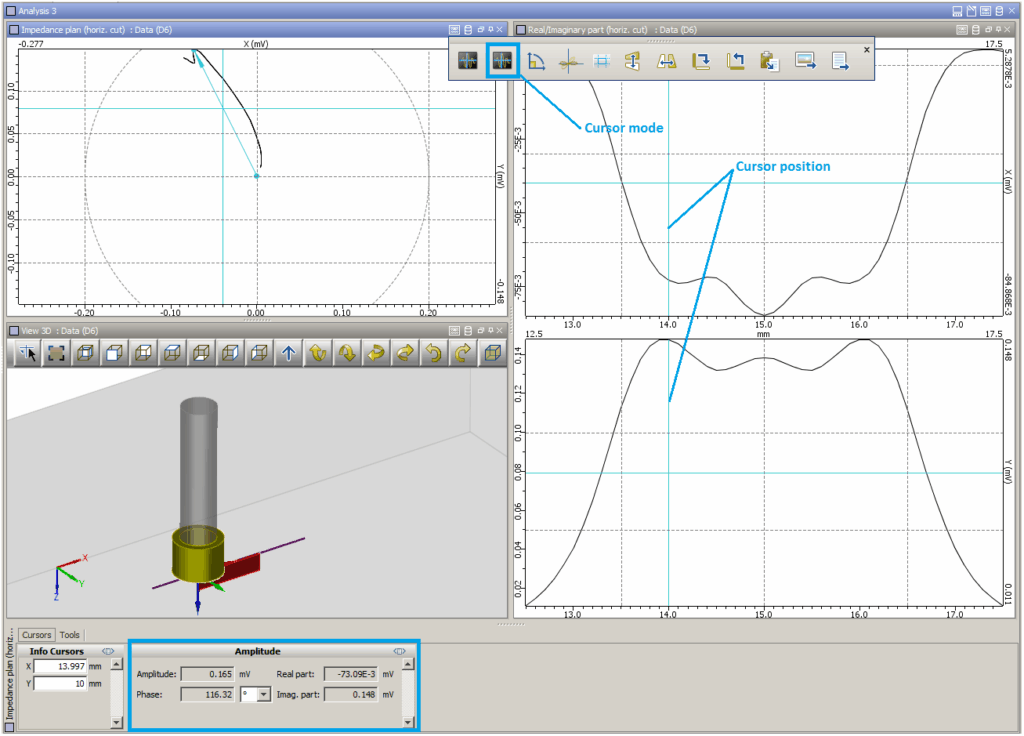Click the export report icon in the floating toolbar
The image size is (1024, 736).
coord(840,60)
